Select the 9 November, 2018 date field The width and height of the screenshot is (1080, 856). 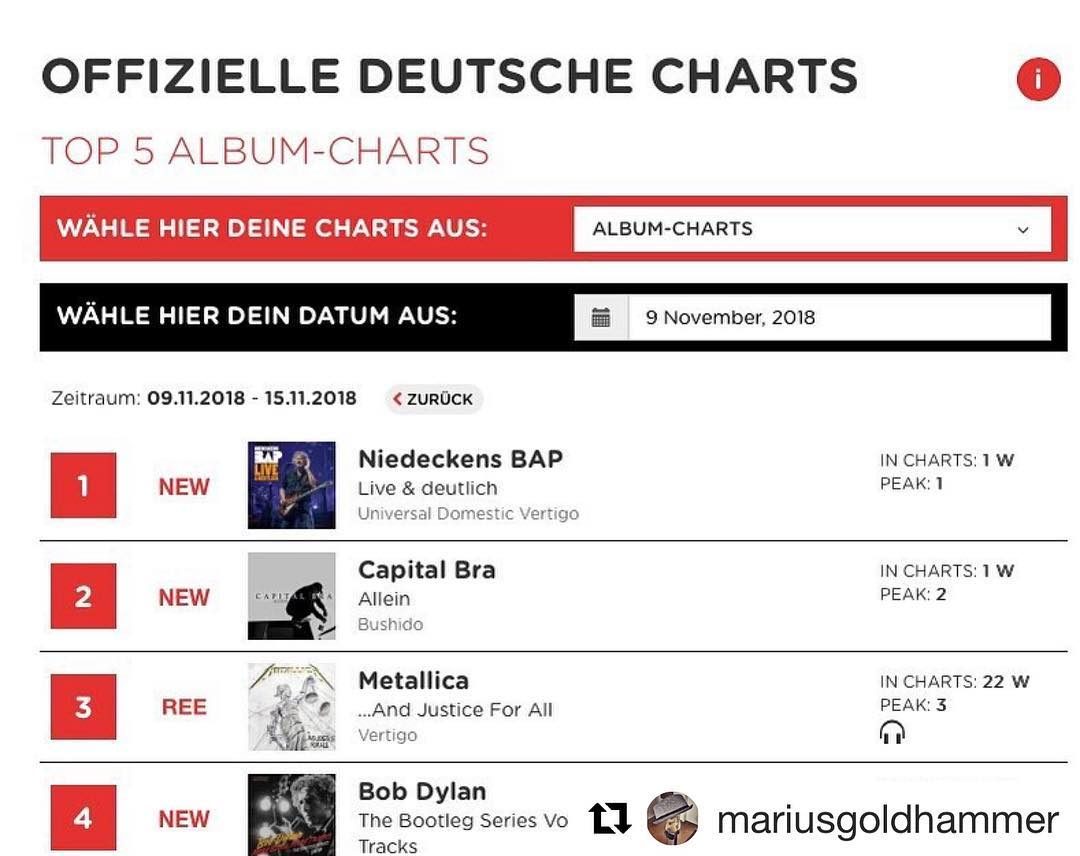pos(840,317)
